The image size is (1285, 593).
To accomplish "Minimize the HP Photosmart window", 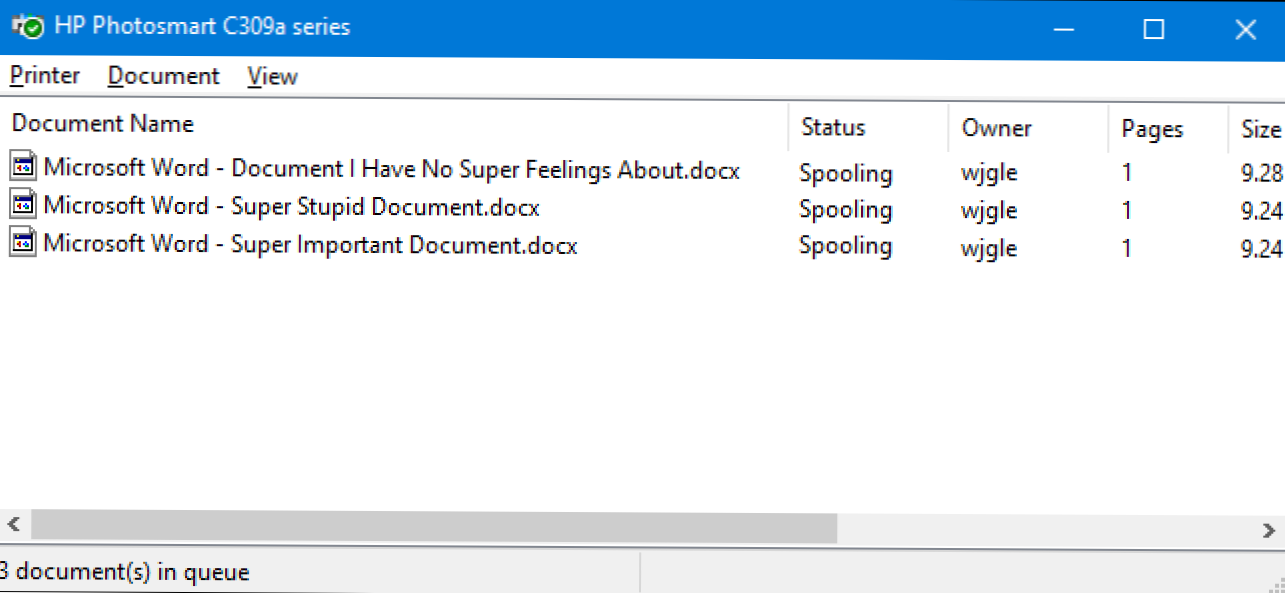I will click(1064, 29).
